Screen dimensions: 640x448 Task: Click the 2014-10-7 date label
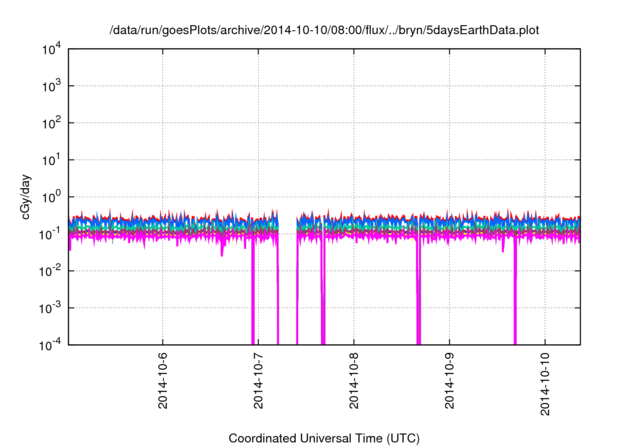(258, 381)
